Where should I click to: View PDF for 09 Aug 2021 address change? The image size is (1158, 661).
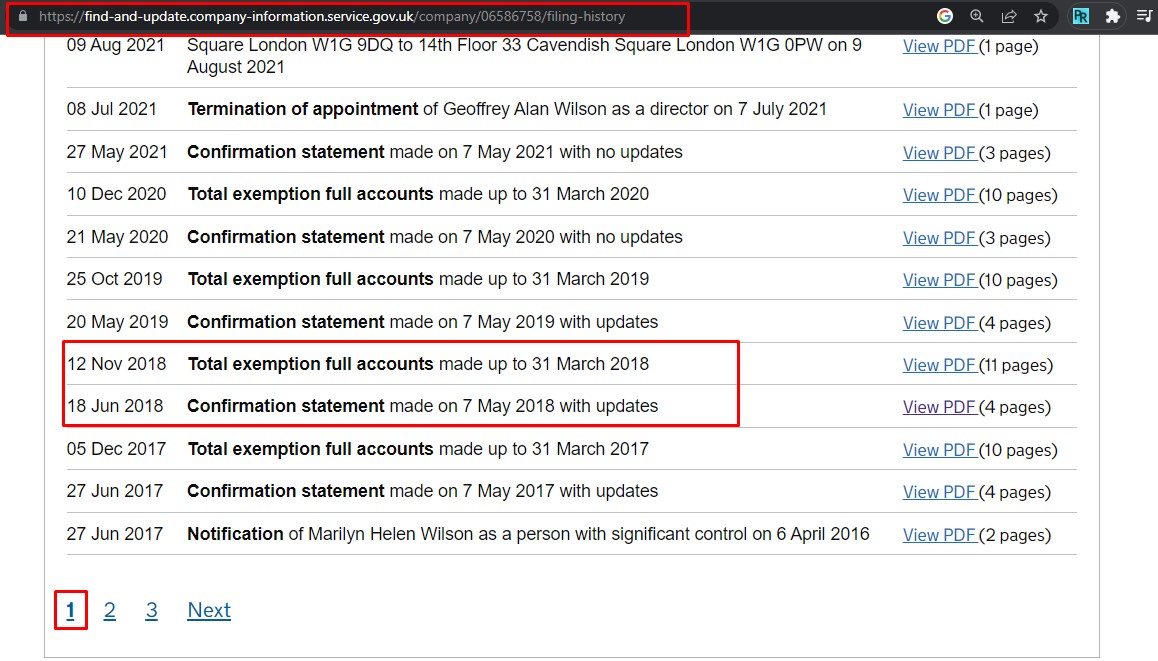pyautogui.click(x=939, y=46)
